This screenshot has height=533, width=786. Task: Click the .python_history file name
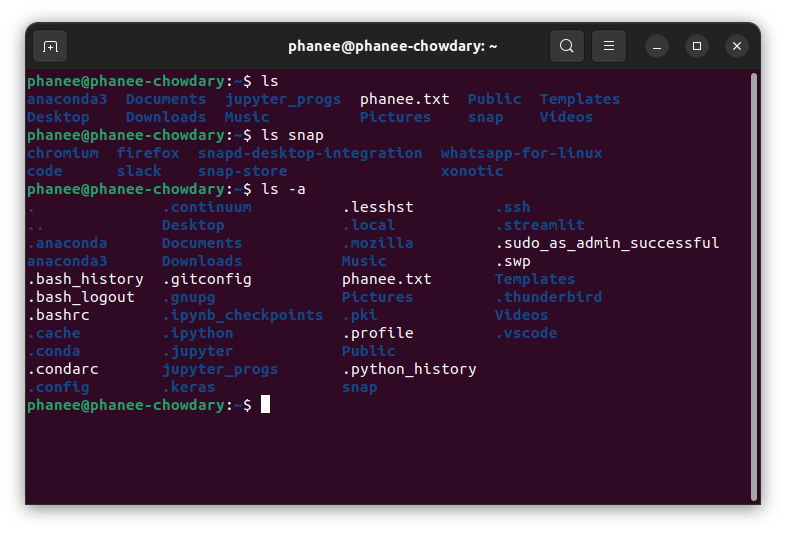(x=409, y=370)
